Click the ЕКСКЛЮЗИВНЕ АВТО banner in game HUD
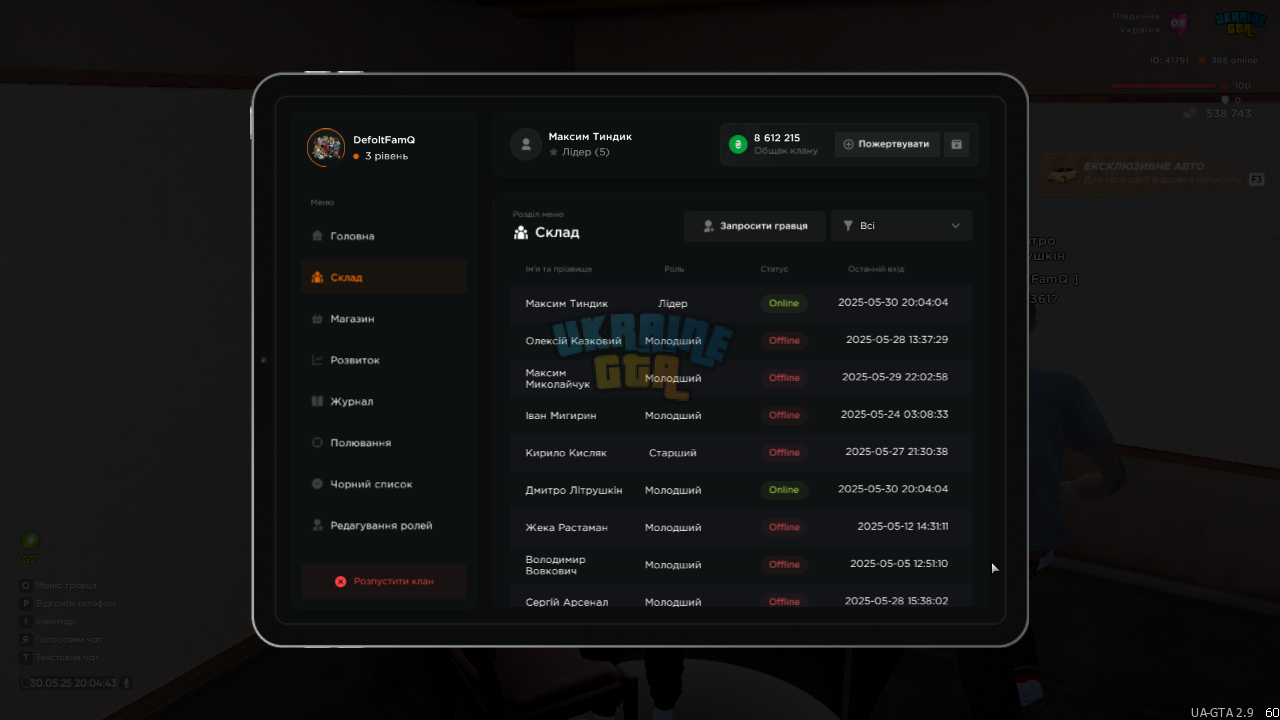Image resolution: width=1280 pixels, height=720 pixels. (x=1153, y=173)
